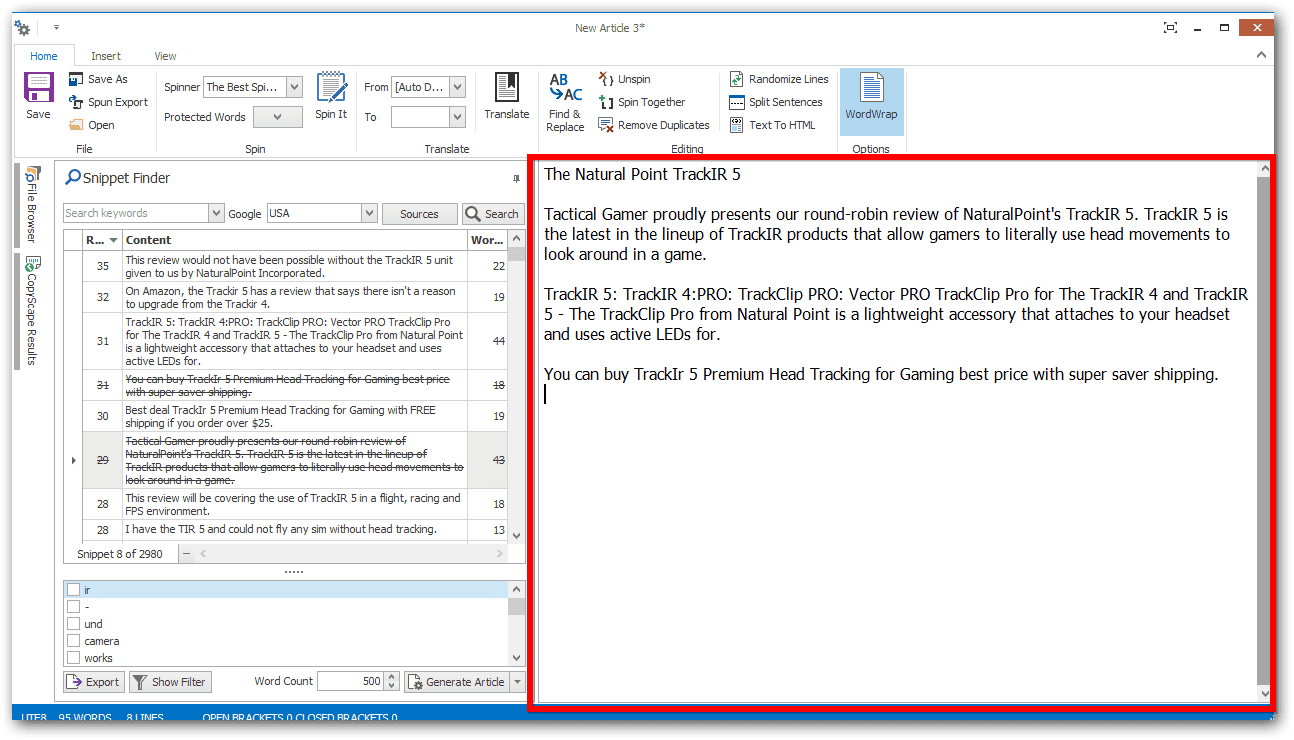This screenshot has height=740, width=1294.
Task: Click the editor heading 'The Natural Point TrackIR 5'
Action: tap(642, 175)
